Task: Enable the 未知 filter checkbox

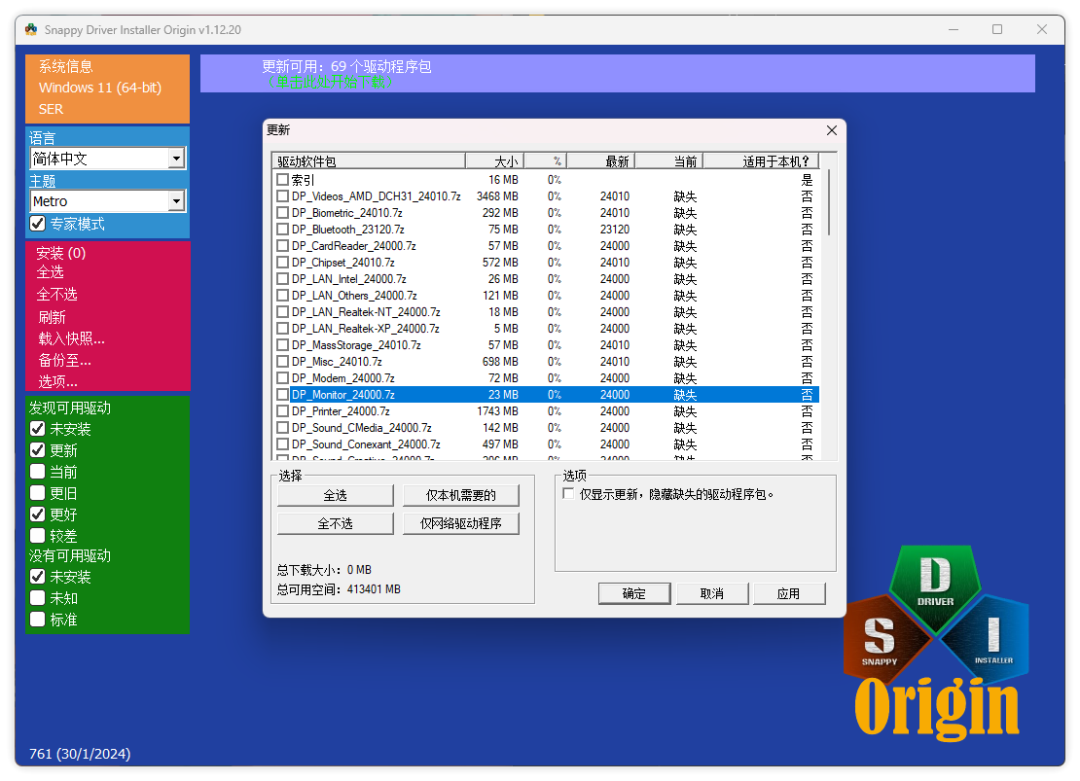Action: (x=38, y=598)
